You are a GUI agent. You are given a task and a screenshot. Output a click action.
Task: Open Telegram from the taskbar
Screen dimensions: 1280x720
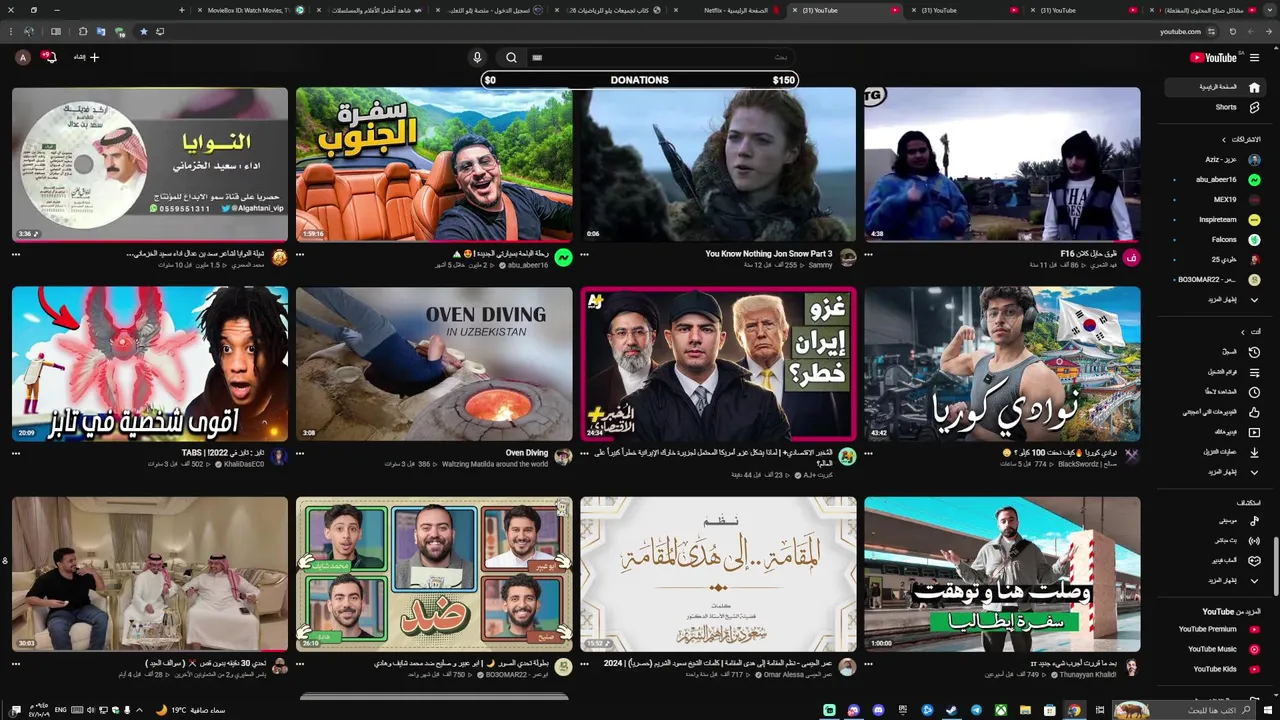[x=976, y=710]
